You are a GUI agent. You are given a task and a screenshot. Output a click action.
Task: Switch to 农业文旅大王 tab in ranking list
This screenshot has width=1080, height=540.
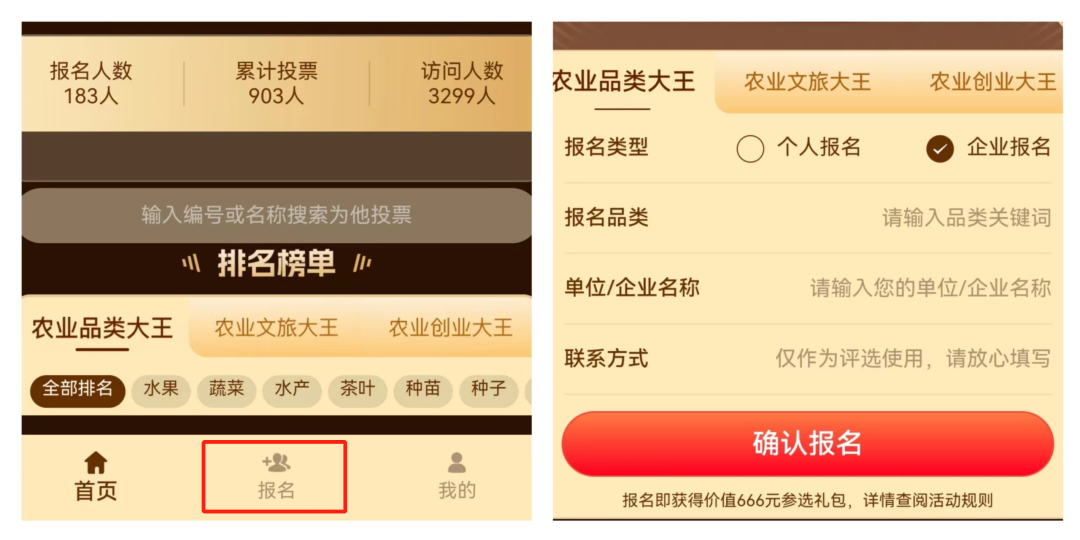[276, 328]
